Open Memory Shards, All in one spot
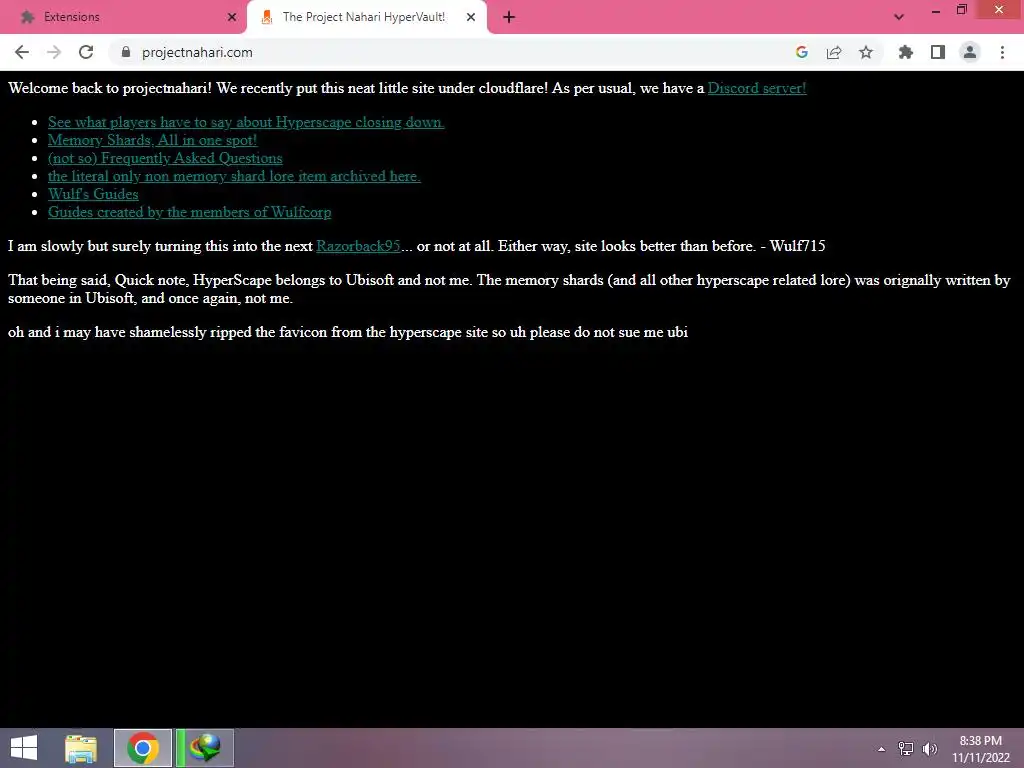Image resolution: width=1024 pixels, height=768 pixels. click(x=153, y=140)
